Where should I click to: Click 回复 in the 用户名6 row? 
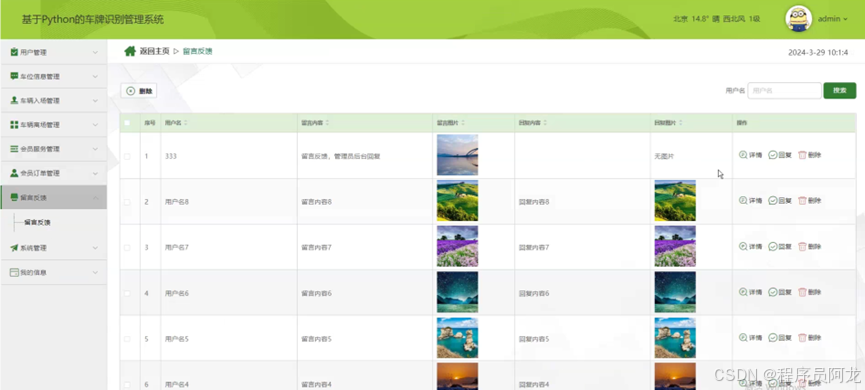point(780,292)
